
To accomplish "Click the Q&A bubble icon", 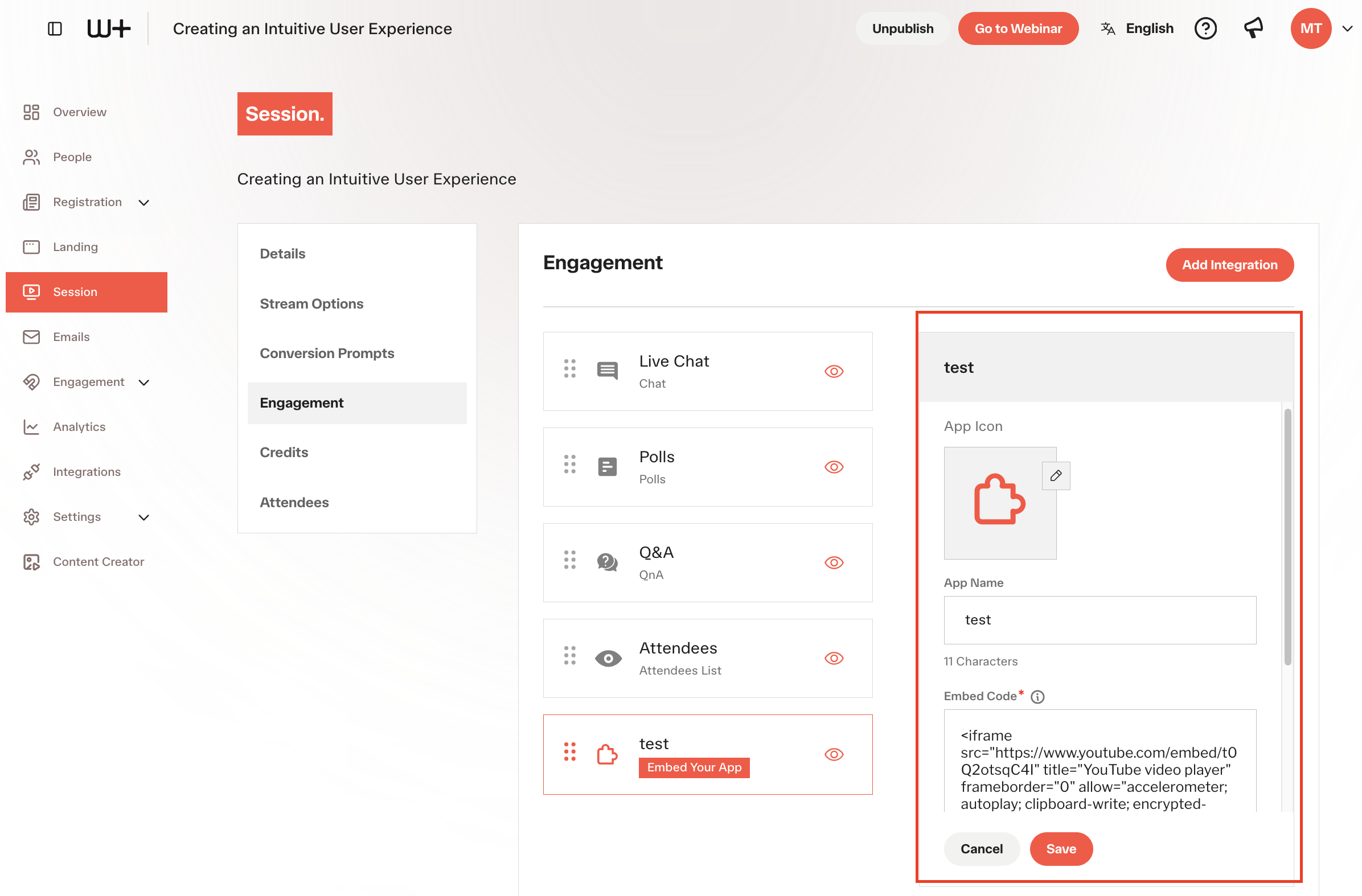I will [607, 562].
